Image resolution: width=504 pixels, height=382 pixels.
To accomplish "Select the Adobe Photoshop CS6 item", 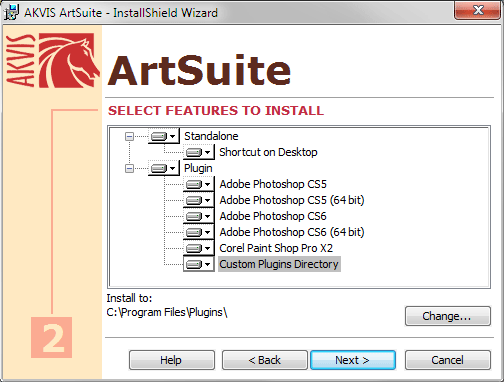I will point(273,216).
